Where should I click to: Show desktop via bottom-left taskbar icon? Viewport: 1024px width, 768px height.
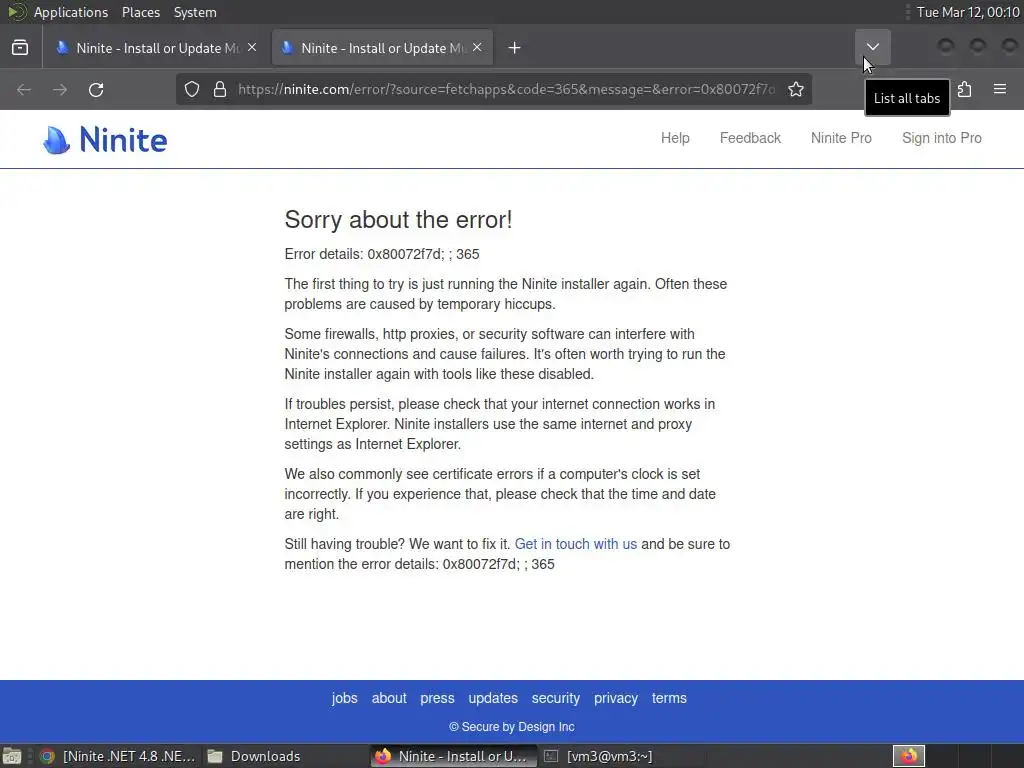[12, 756]
